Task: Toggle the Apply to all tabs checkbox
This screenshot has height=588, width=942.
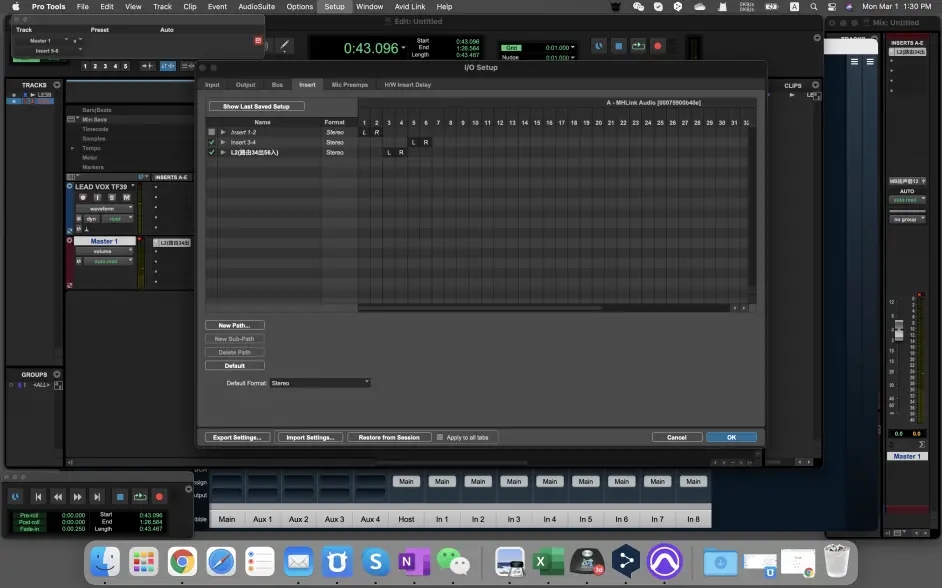Action: (440, 437)
